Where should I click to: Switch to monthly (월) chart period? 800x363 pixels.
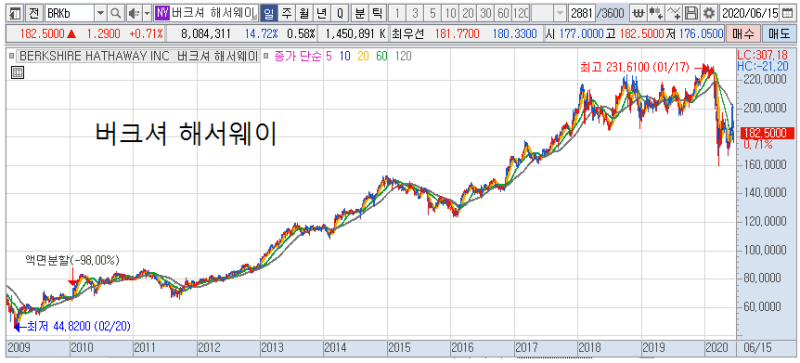coord(304,13)
